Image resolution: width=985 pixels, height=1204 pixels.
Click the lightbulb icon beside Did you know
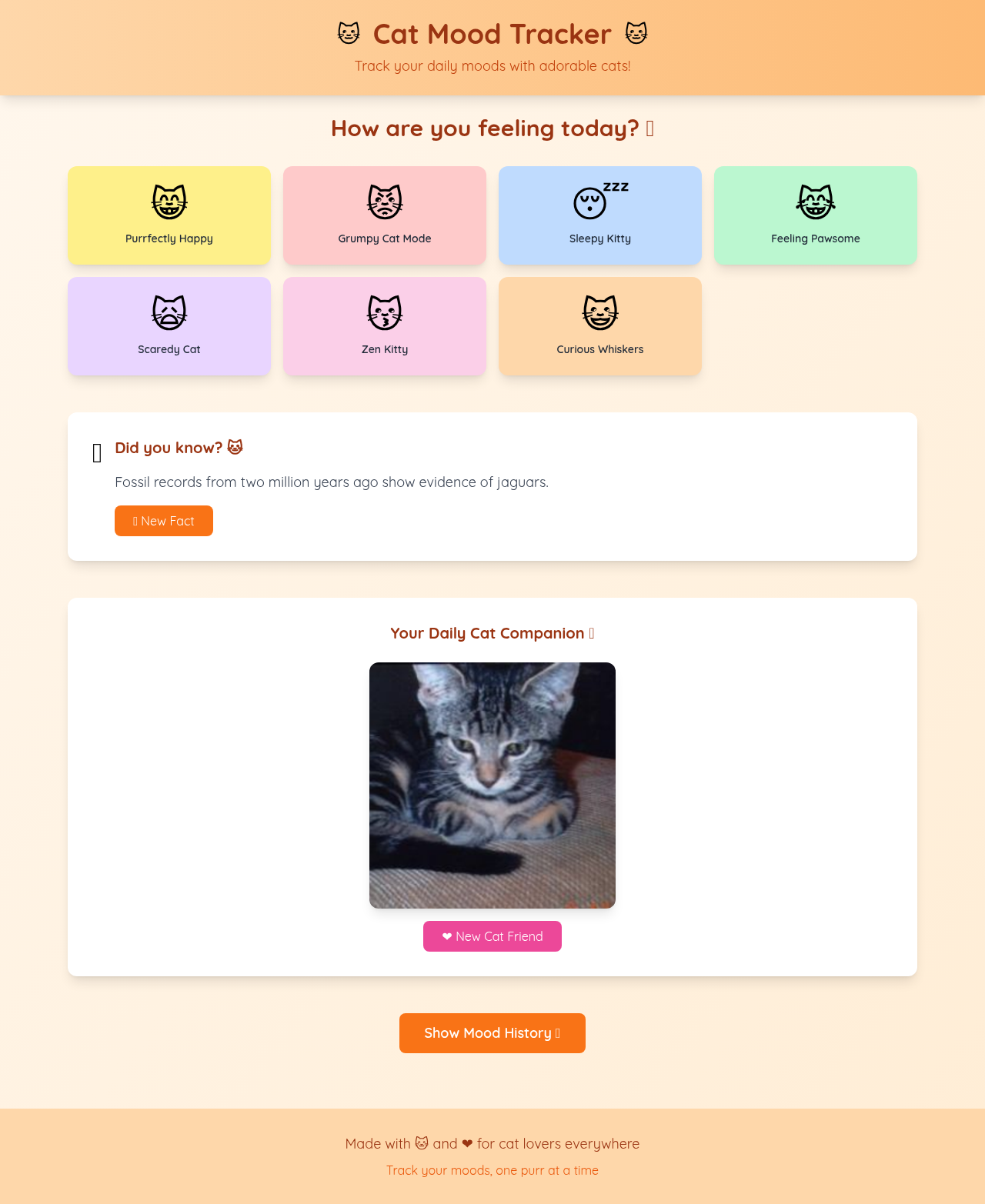point(97,452)
